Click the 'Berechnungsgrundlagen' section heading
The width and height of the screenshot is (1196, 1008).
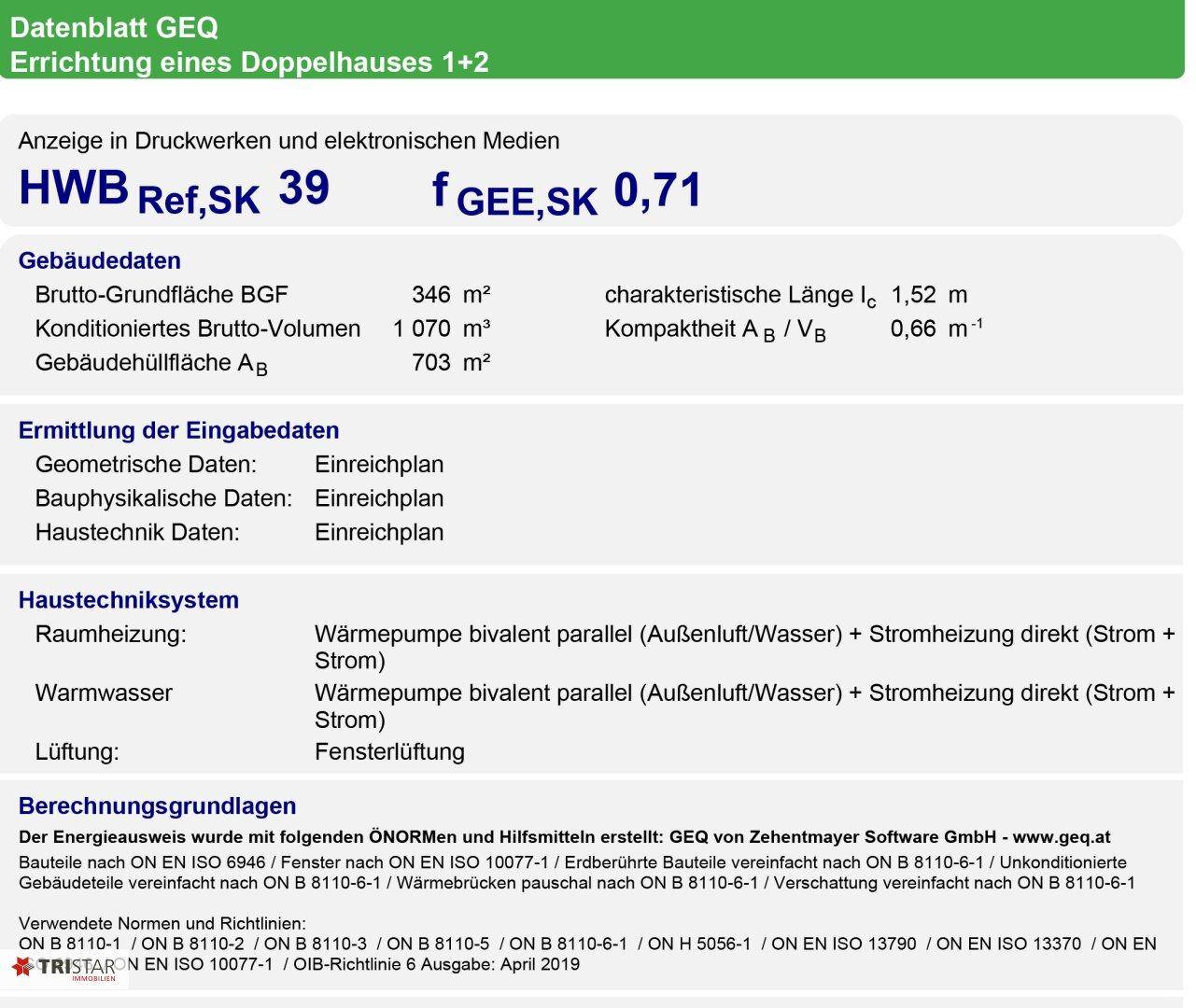(x=158, y=806)
